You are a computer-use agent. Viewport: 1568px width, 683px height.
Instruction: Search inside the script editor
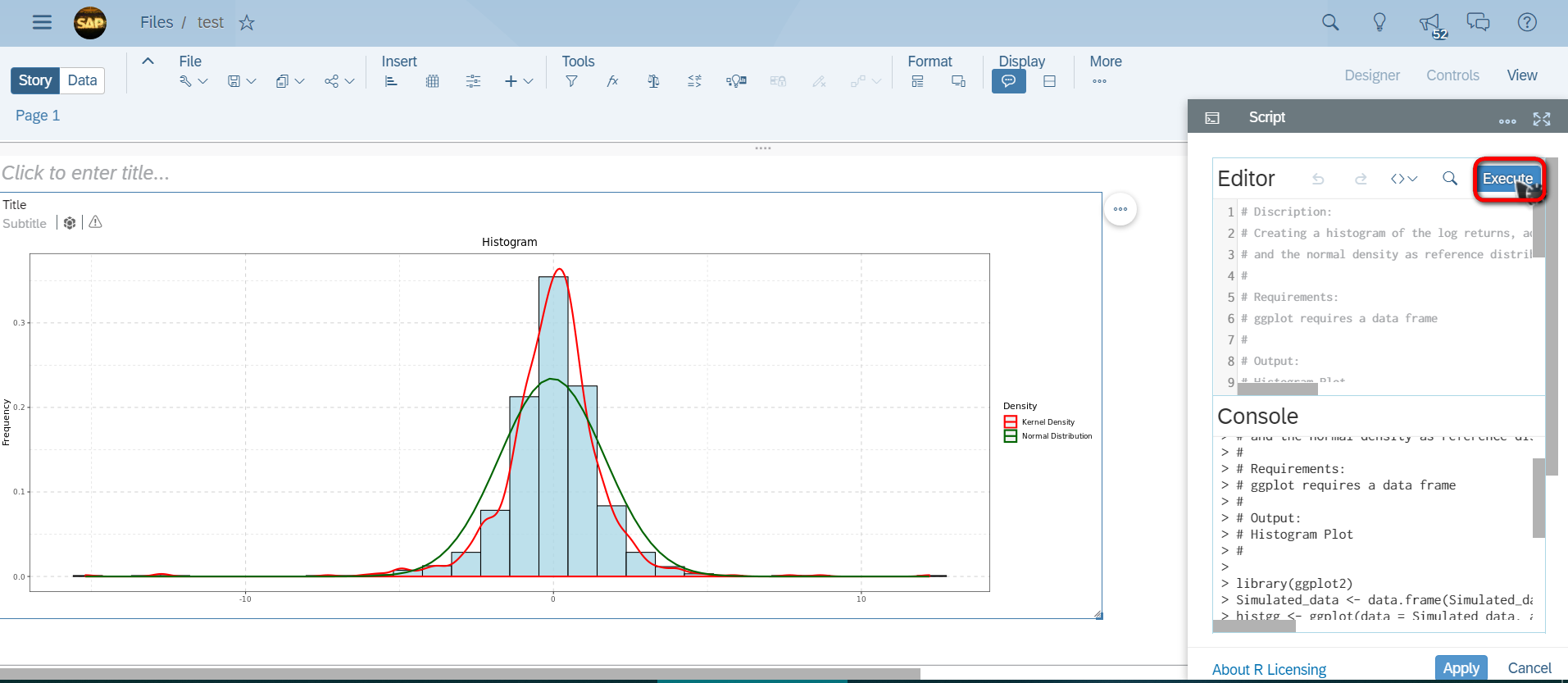tap(1450, 179)
